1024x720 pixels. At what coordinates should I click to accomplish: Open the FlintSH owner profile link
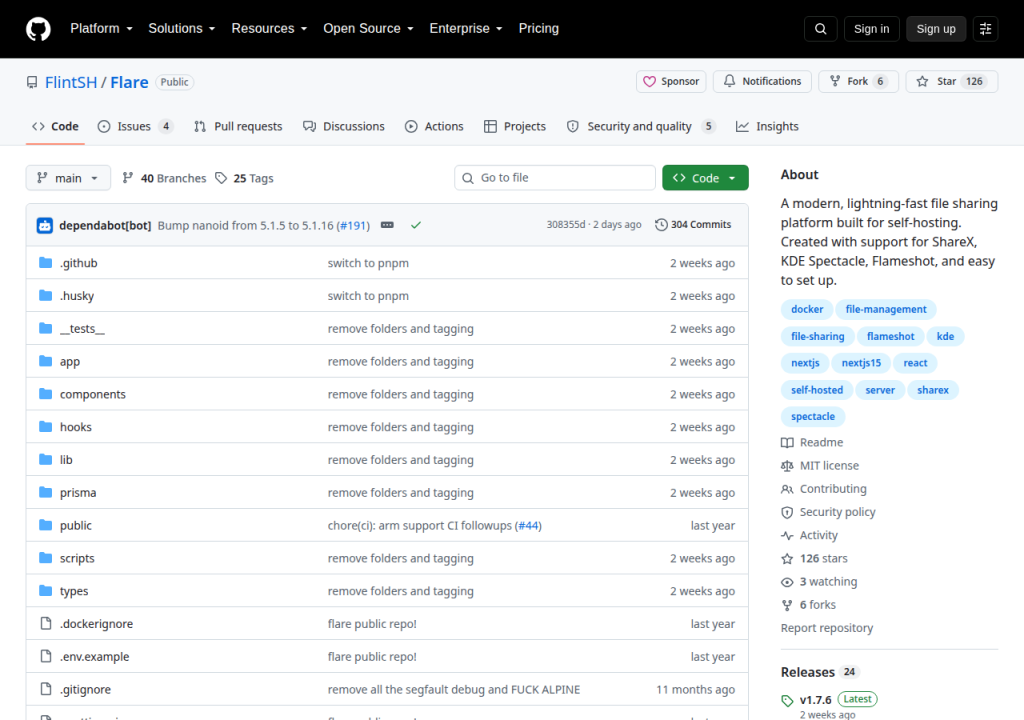coord(71,82)
